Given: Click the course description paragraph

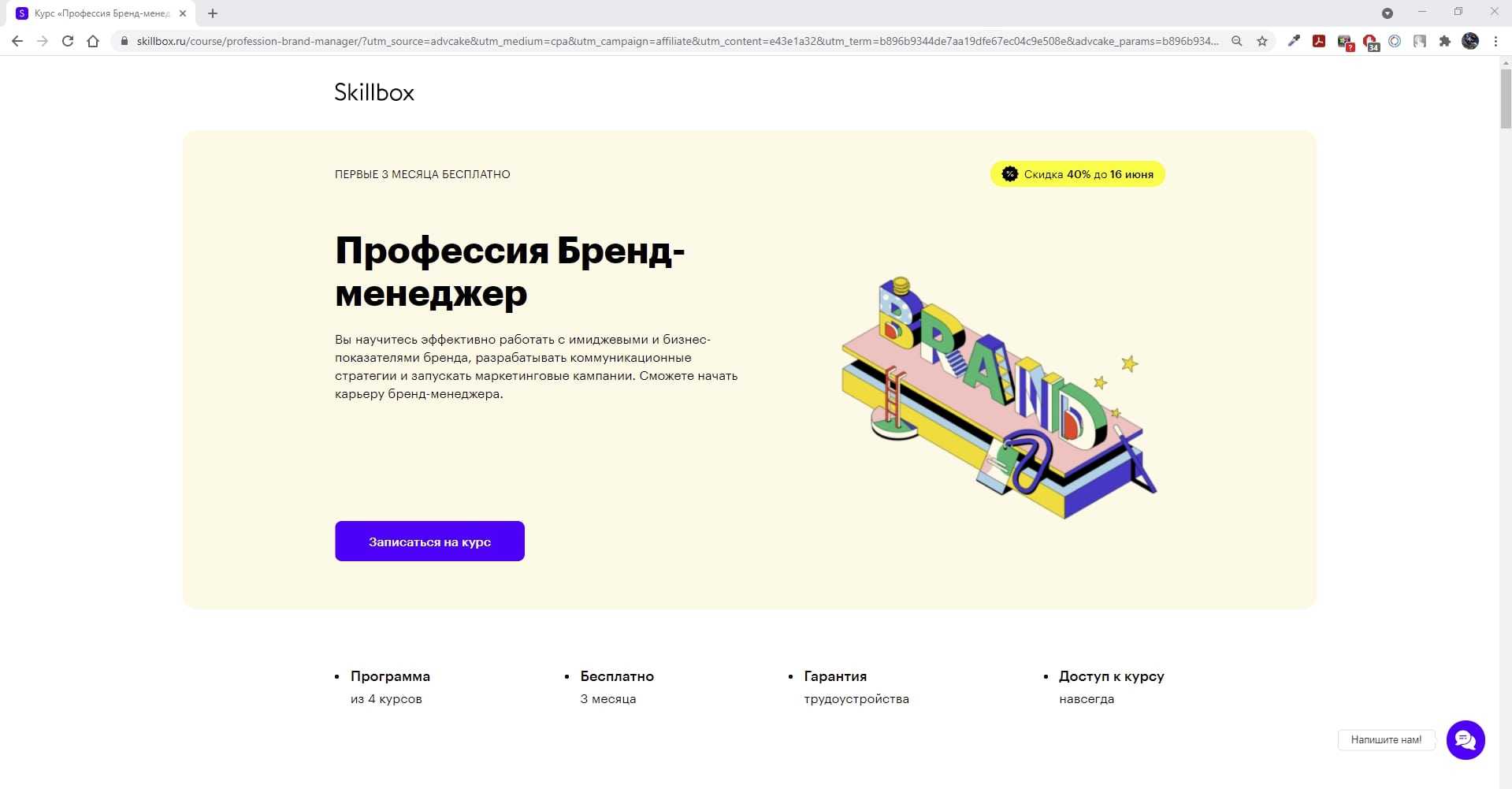Looking at the screenshot, I should point(537,367).
